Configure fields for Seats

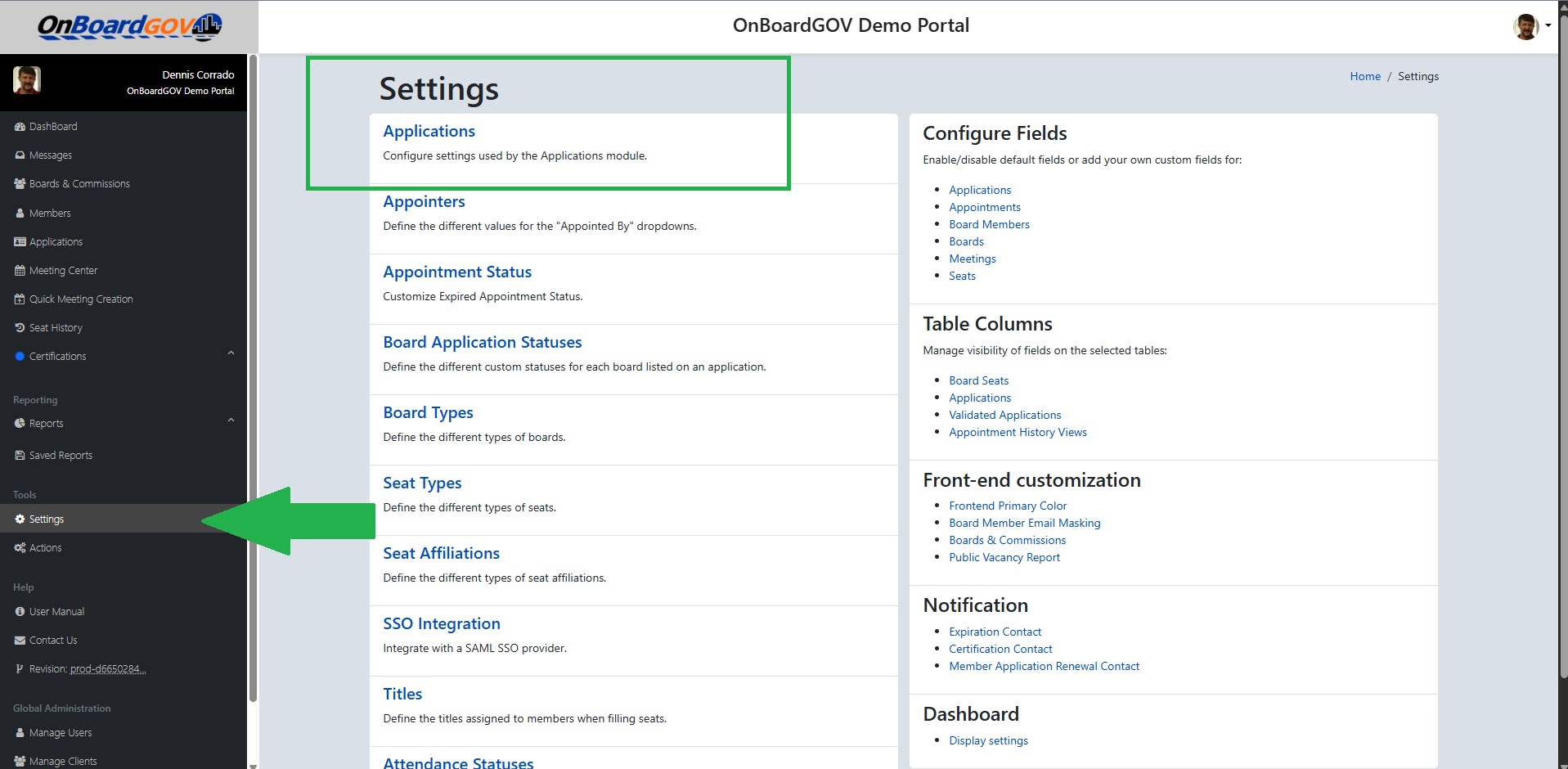962,277
